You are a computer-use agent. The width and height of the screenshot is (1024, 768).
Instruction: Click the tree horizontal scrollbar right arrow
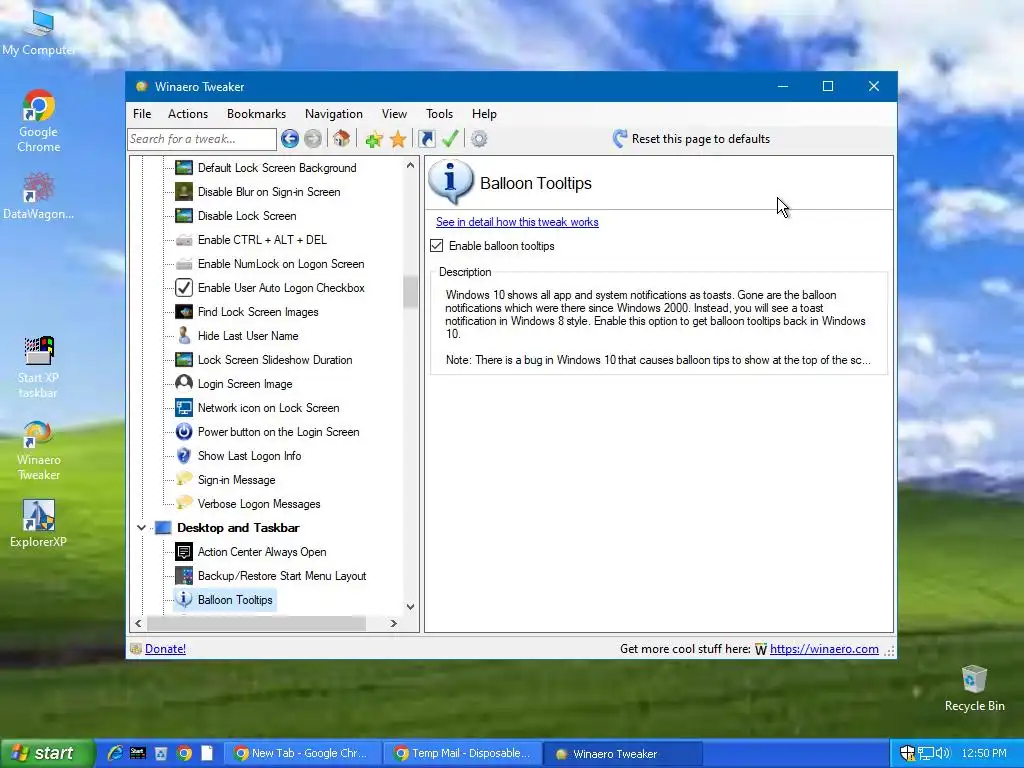[393, 623]
